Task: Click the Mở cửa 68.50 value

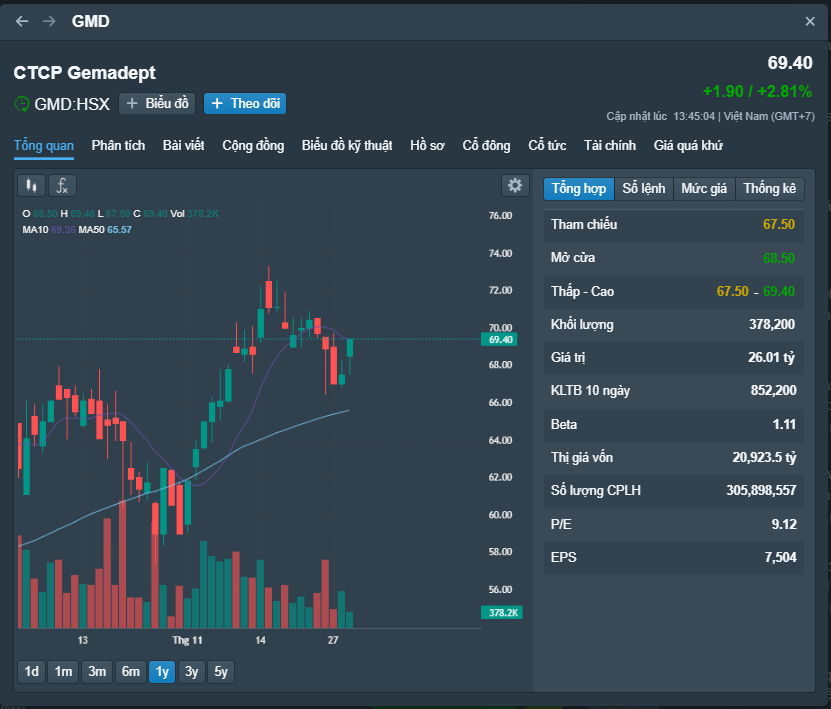Action: (779, 258)
